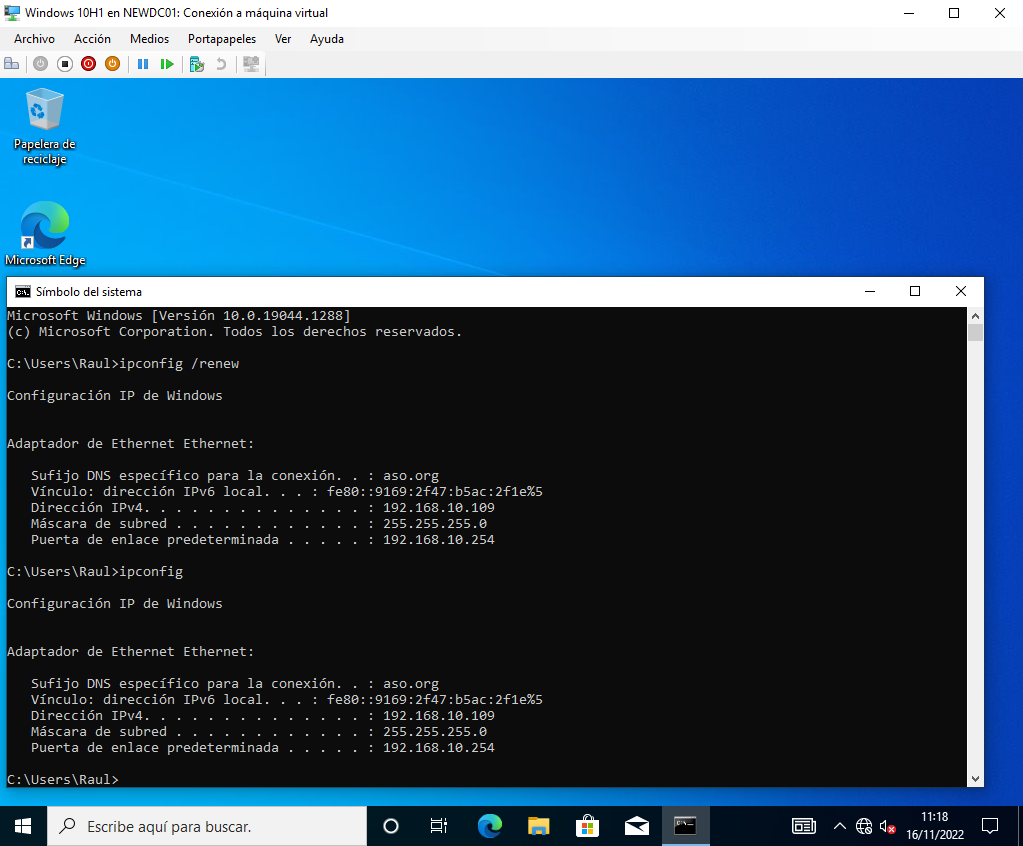Image resolution: width=1023 pixels, height=846 pixels.
Task: Click the red Shut Down icon
Action: point(88,64)
